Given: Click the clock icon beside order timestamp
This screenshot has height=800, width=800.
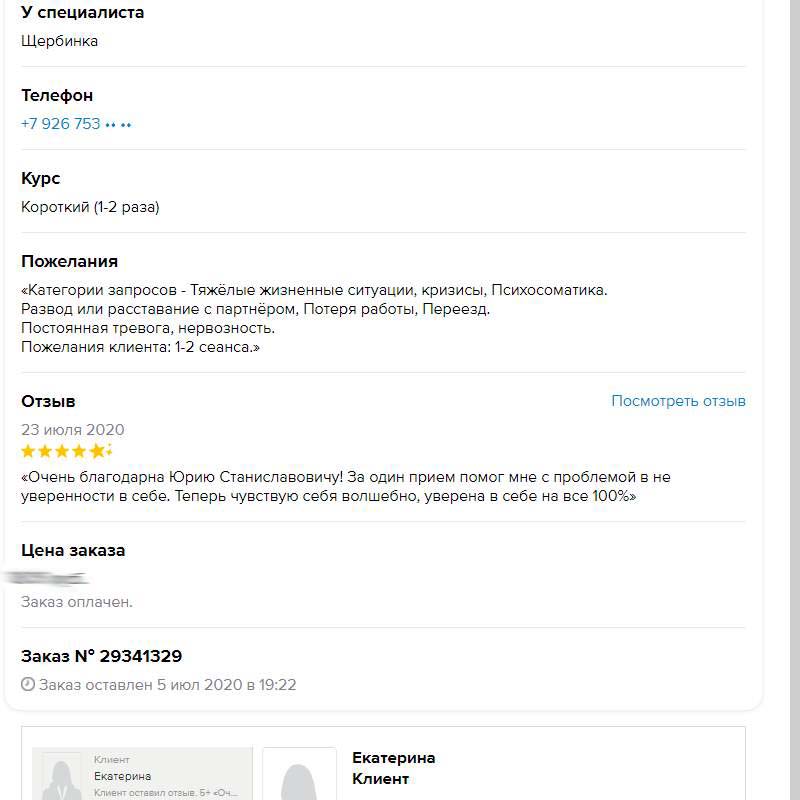Looking at the screenshot, I should click(28, 686).
